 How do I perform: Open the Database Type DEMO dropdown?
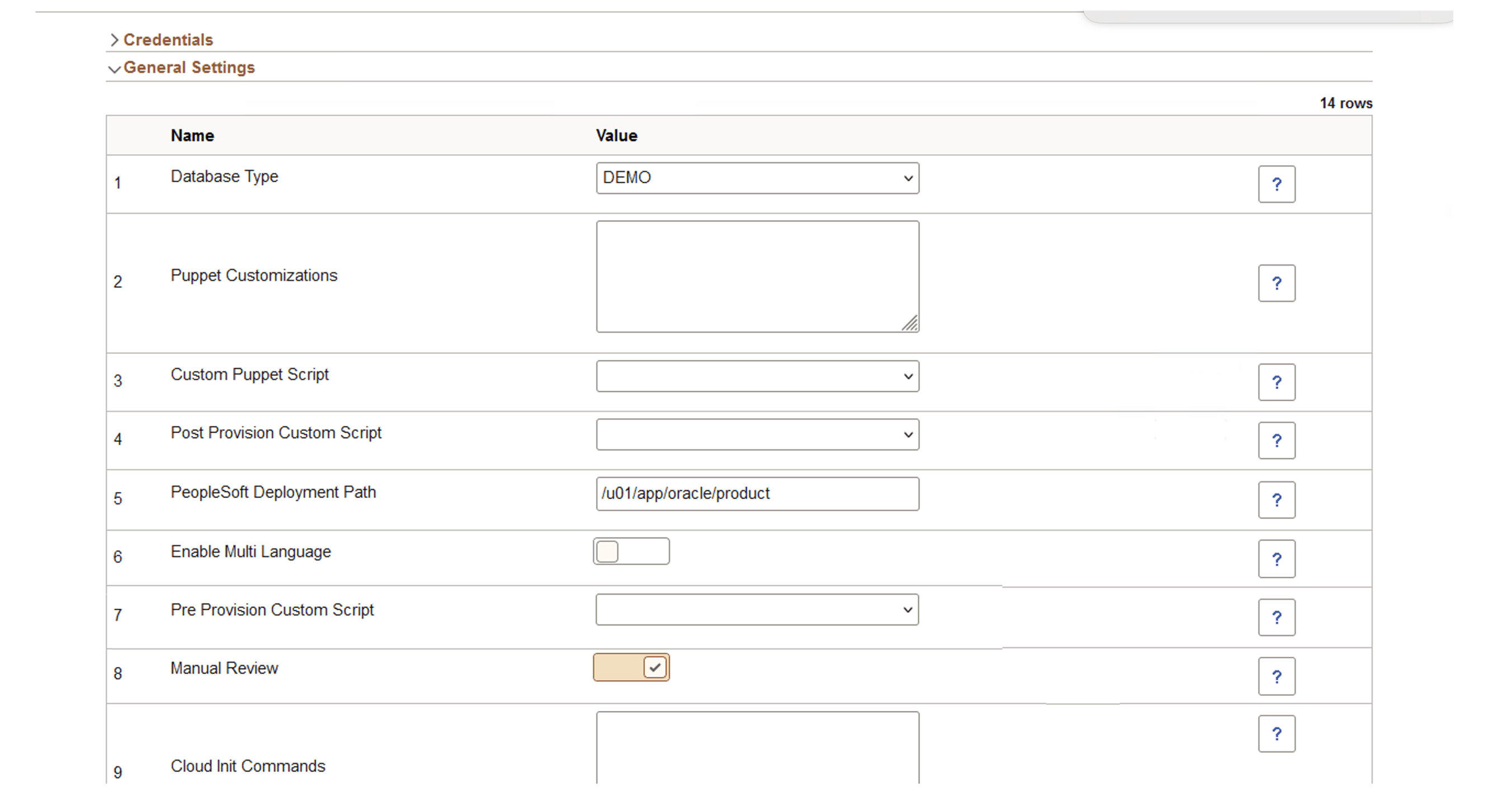click(x=757, y=178)
